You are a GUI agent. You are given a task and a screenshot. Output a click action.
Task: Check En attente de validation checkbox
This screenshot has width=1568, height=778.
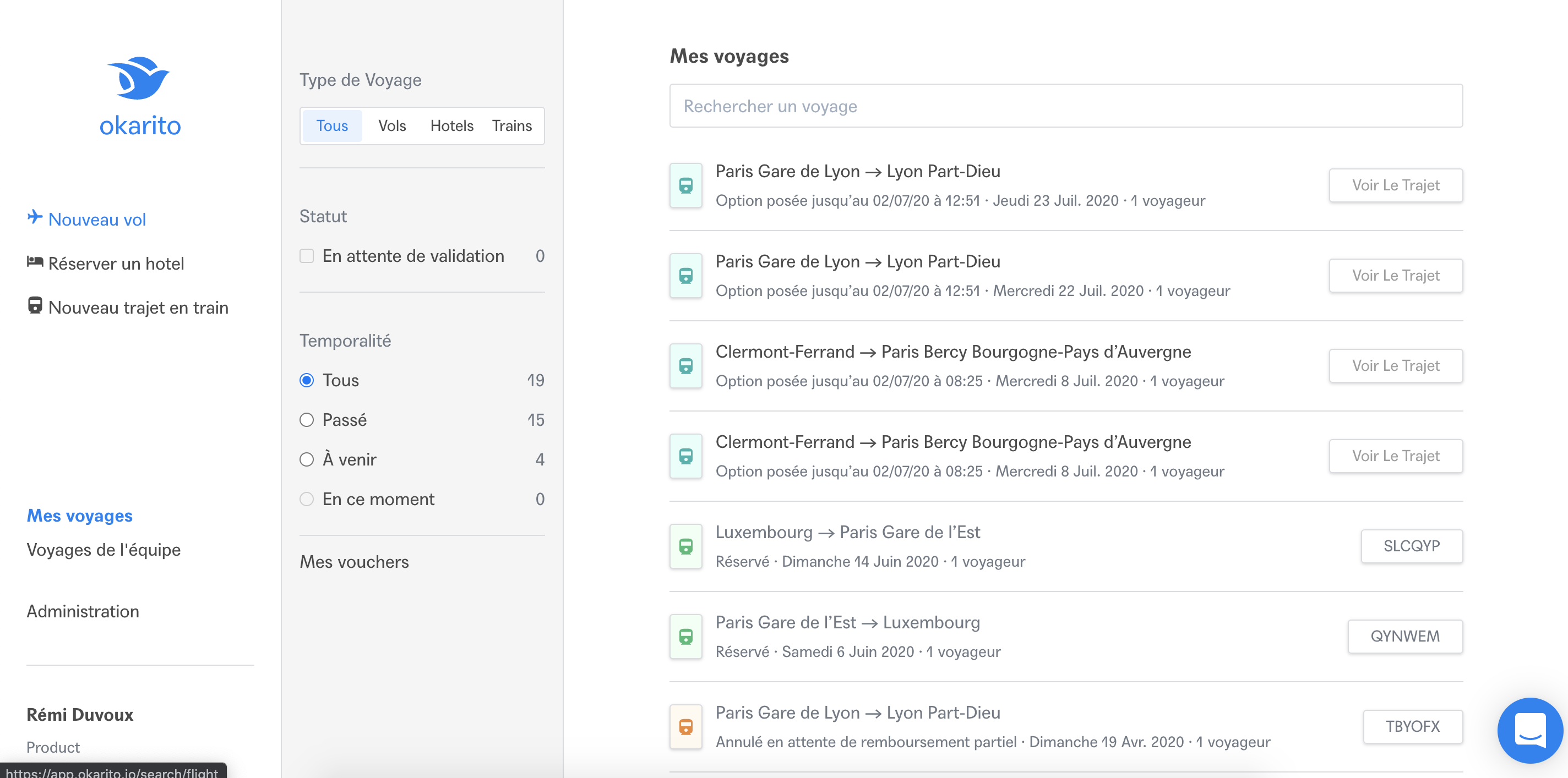307,256
